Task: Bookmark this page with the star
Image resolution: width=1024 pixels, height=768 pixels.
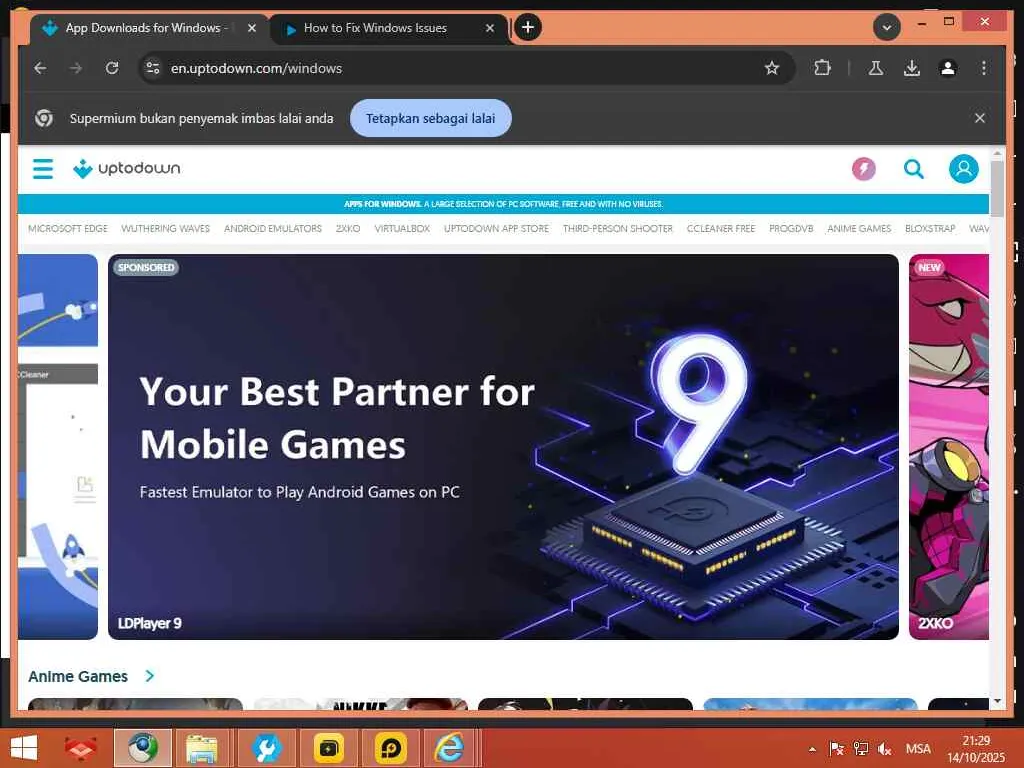Action: point(772,68)
